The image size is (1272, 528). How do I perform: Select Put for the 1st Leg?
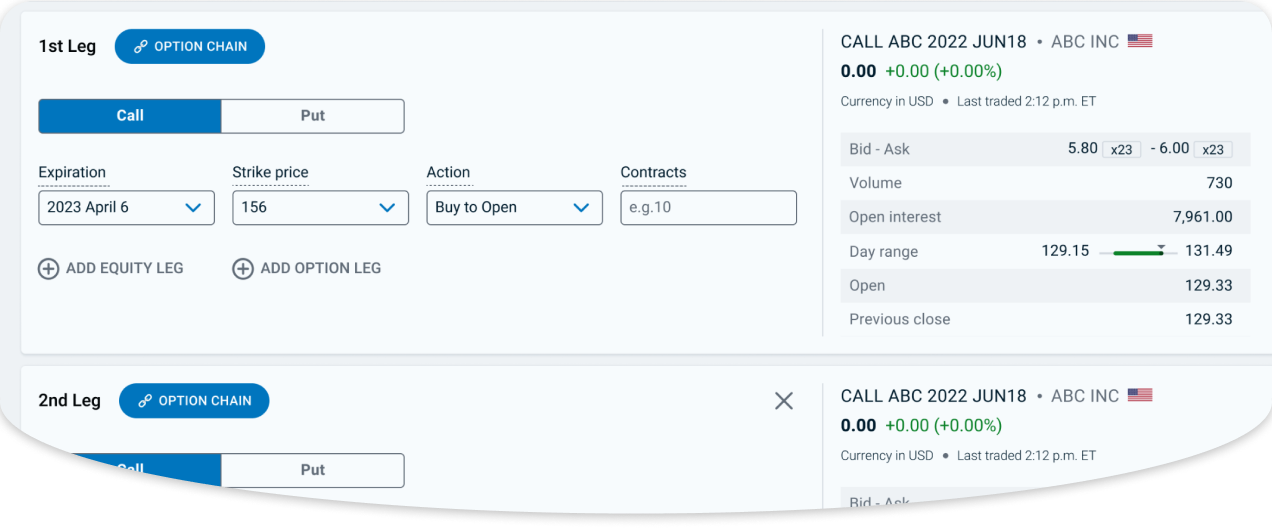(313, 116)
